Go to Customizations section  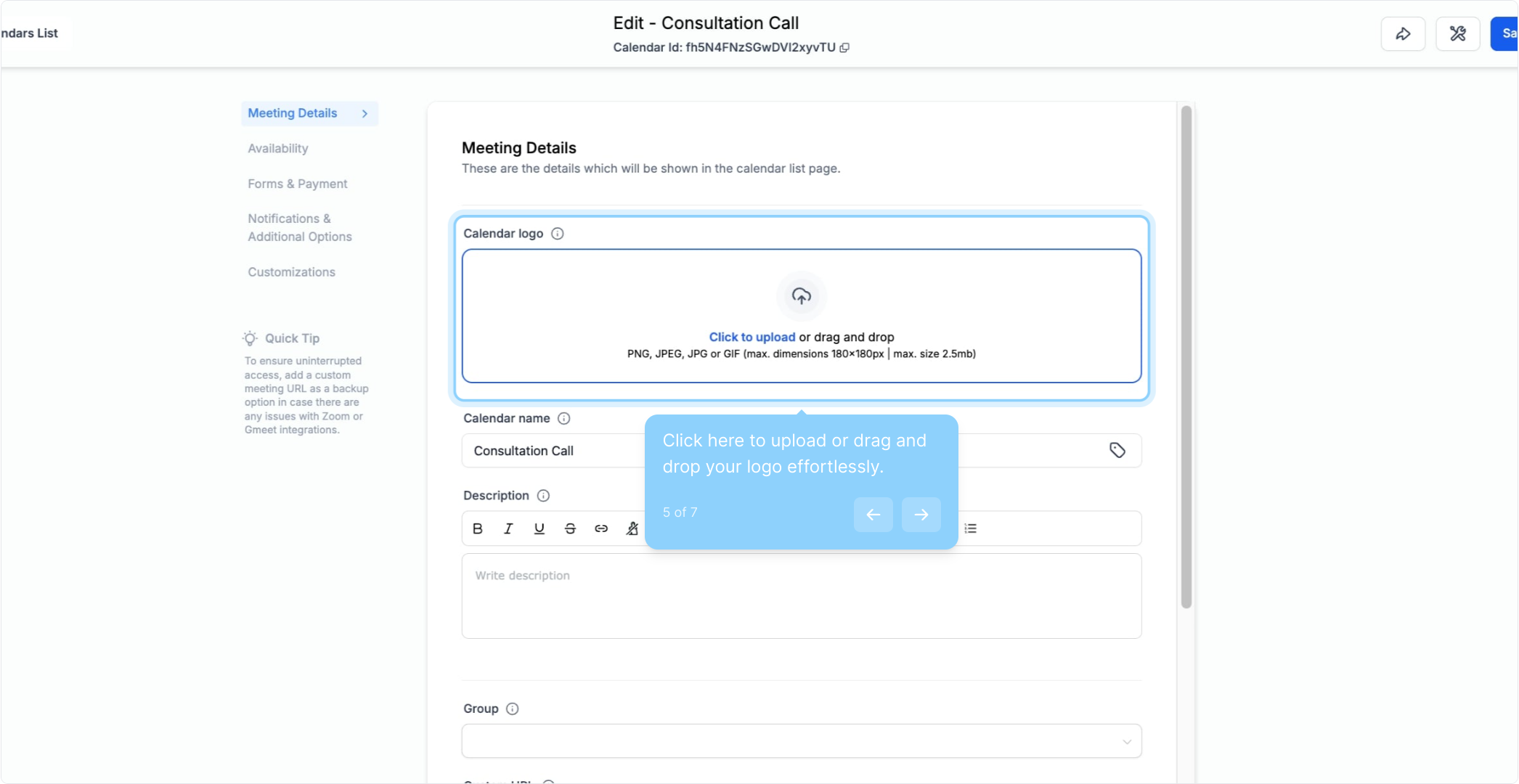[291, 272]
